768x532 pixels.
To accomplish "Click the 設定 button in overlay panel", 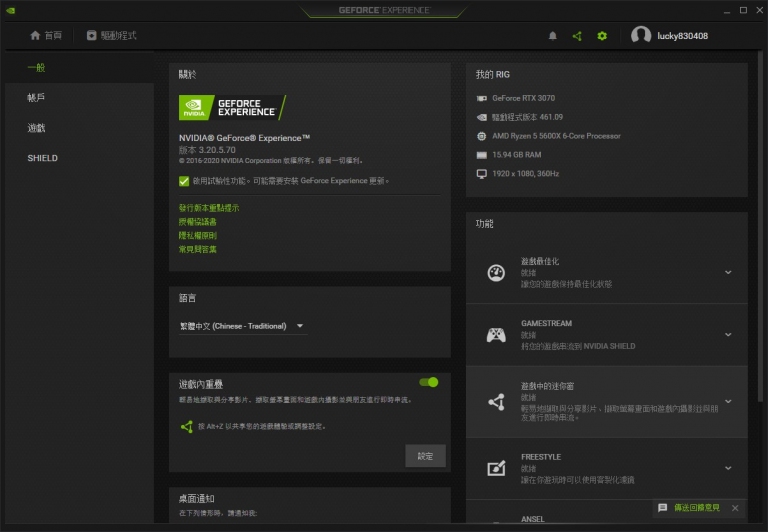I will point(425,456).
